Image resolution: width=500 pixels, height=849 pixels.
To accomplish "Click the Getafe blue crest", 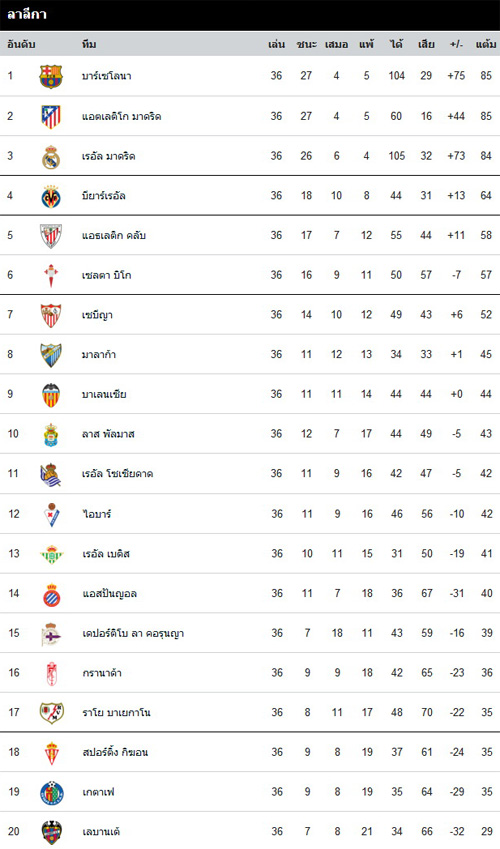I will click(51, 793).
